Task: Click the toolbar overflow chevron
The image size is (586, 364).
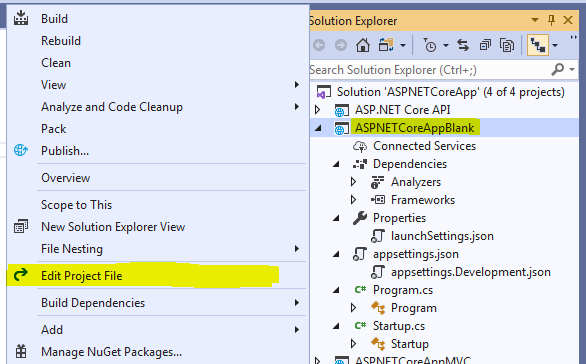Action: (x=573, y=37)
